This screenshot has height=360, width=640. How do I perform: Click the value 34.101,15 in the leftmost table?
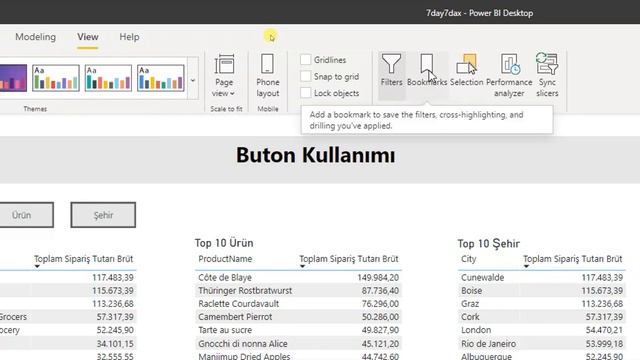coord(115,344)
